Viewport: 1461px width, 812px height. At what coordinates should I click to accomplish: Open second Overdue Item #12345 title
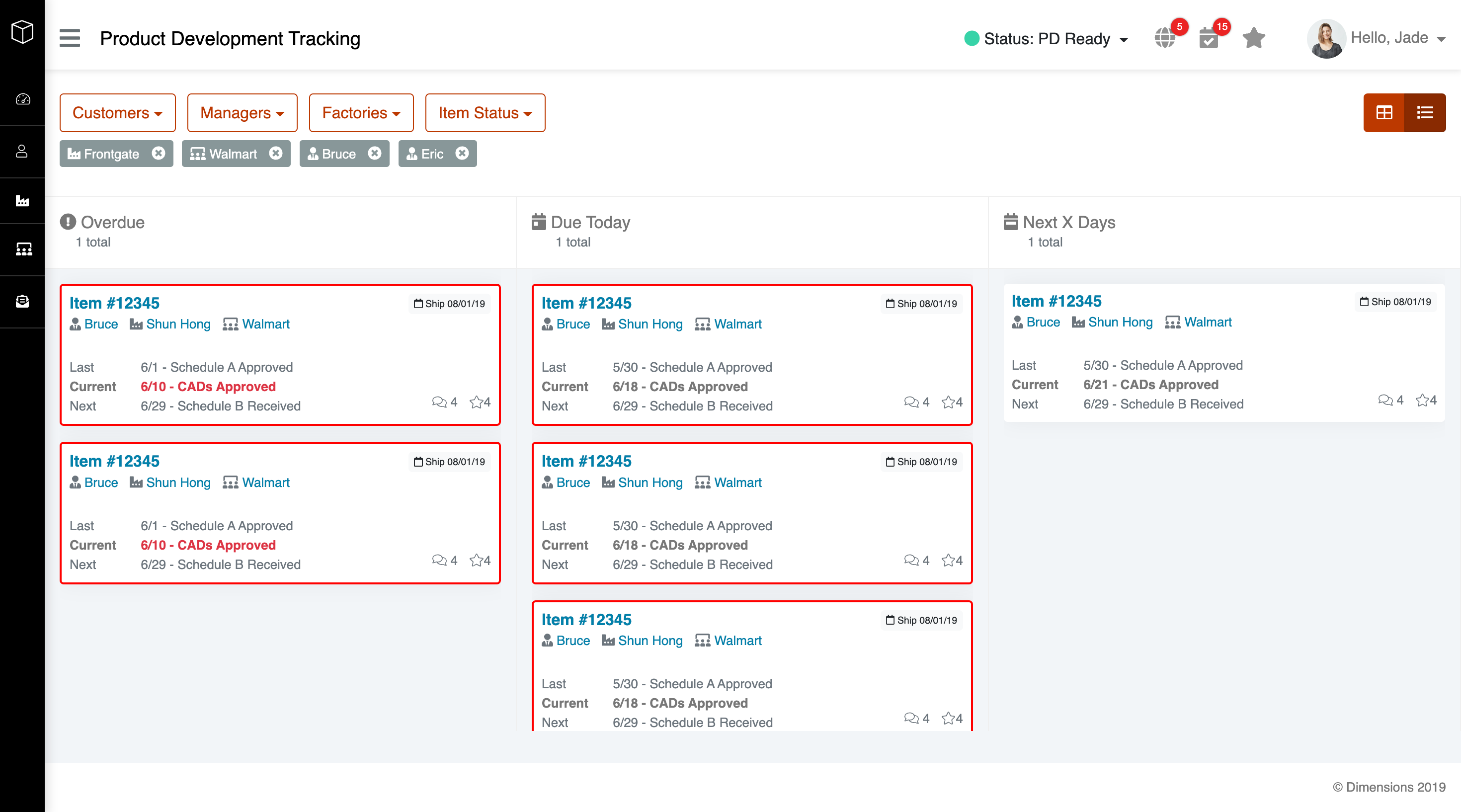click(x=115, y=461)
